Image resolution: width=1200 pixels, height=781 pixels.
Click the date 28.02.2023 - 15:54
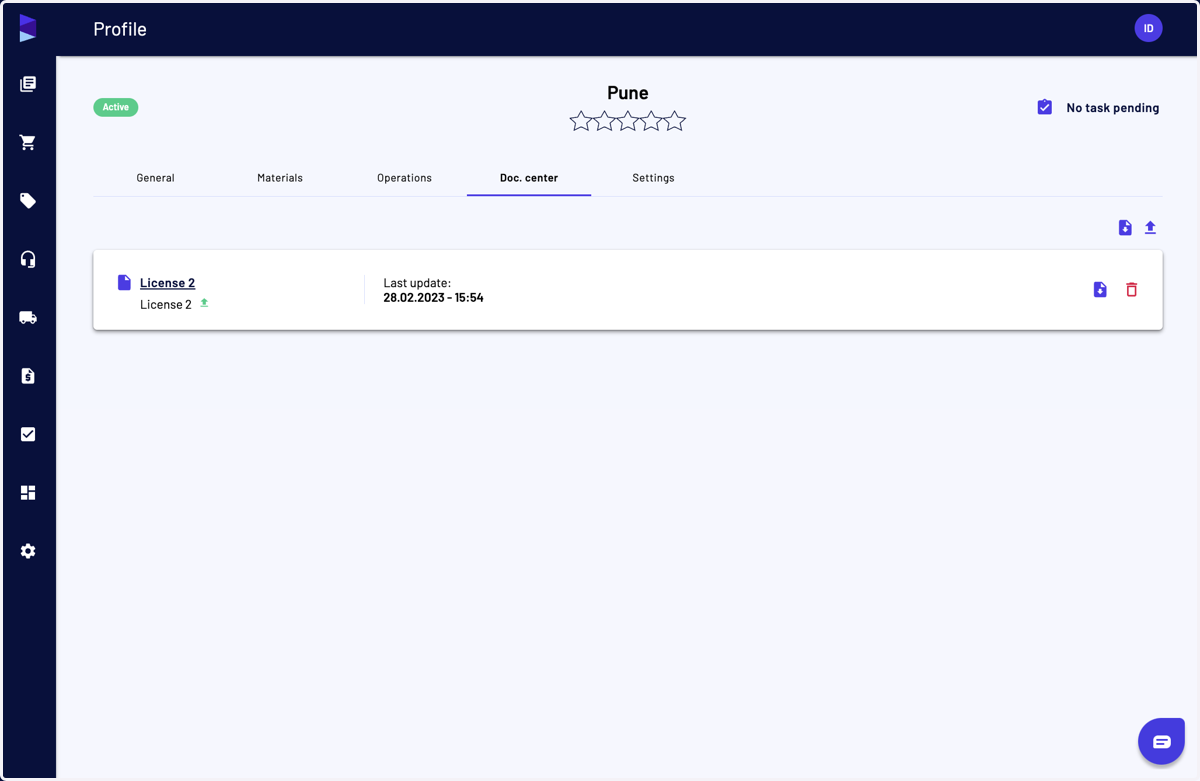coord(433,298)
